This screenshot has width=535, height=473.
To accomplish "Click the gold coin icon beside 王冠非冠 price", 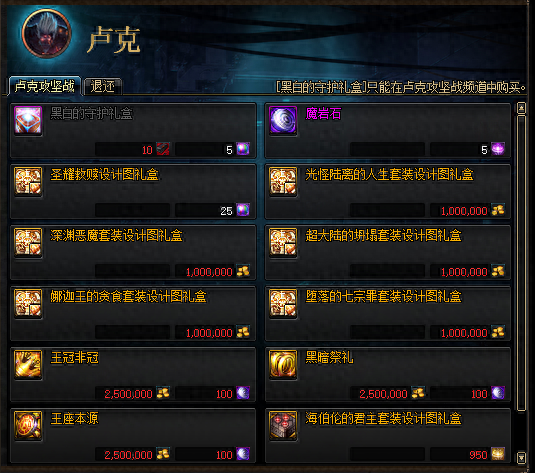I will tap(163, 393).
